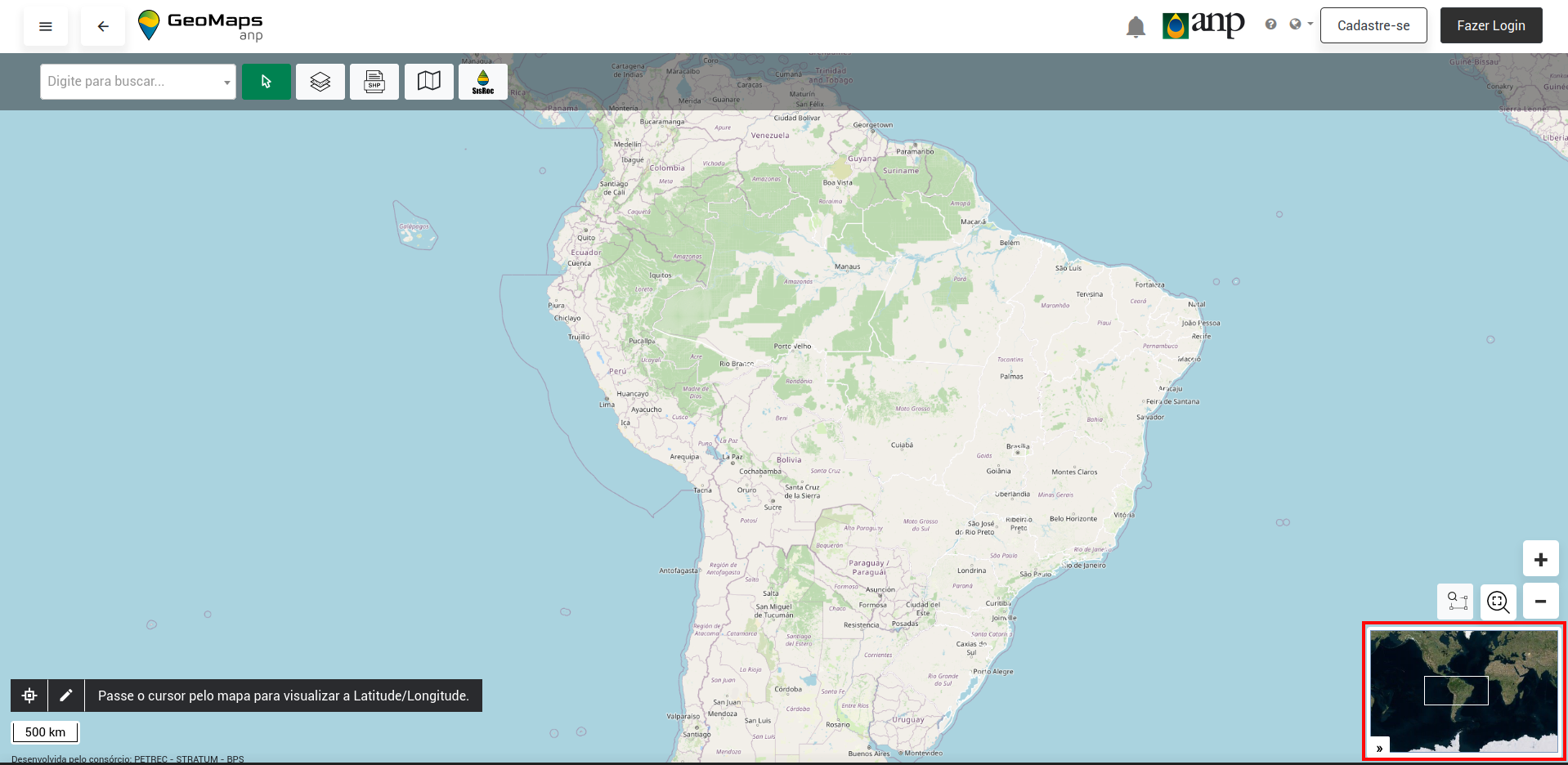This screenshot has height=765, width=1568.
Task: Click the SHP shapefile export icon
Action: [374, 82]
